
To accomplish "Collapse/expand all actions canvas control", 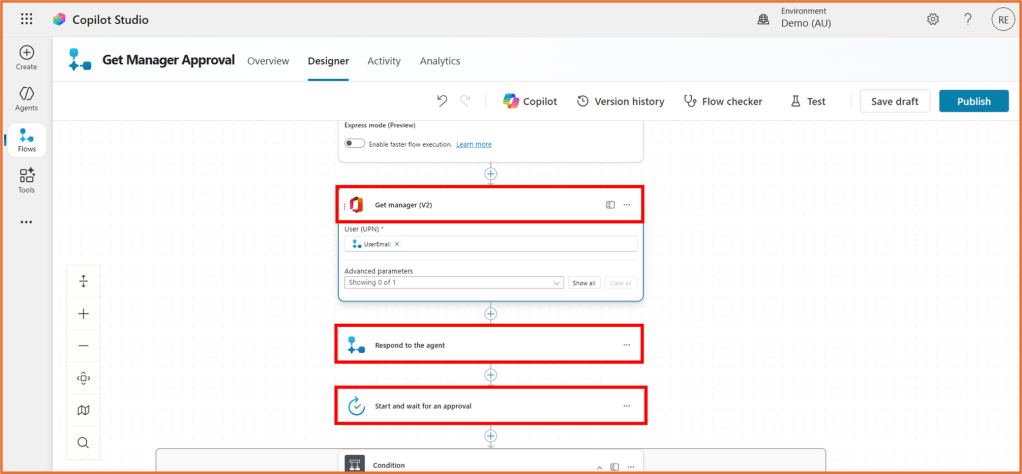I will point(83,281).
